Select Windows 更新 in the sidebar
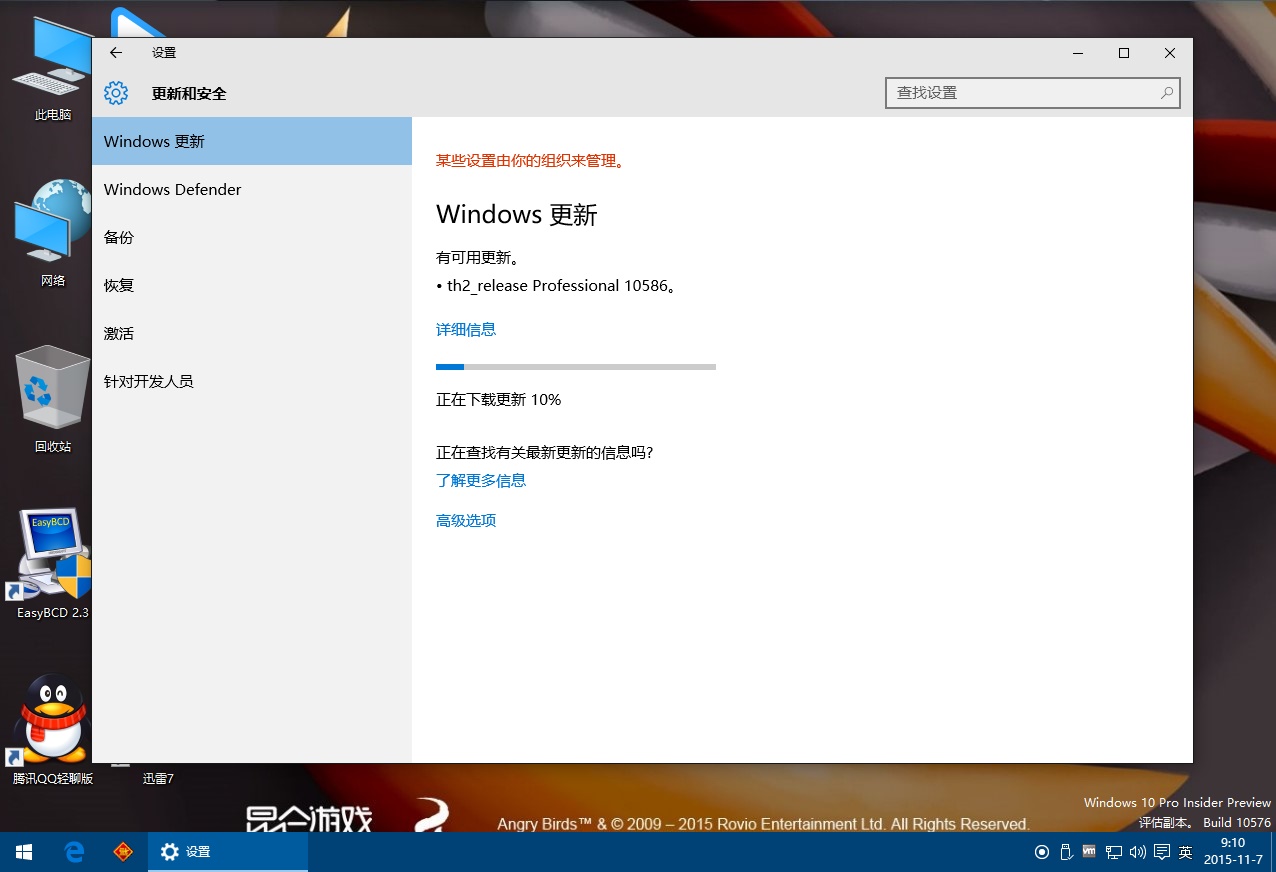Viewport: 1276px width, 872px height. coord(252,141)
